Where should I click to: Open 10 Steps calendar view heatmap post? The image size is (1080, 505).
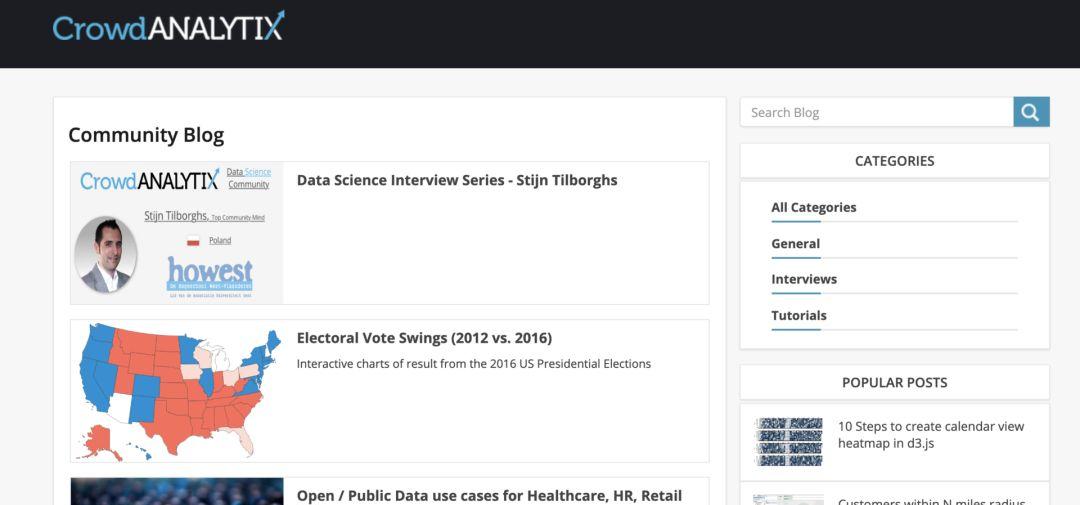(931, 435)
